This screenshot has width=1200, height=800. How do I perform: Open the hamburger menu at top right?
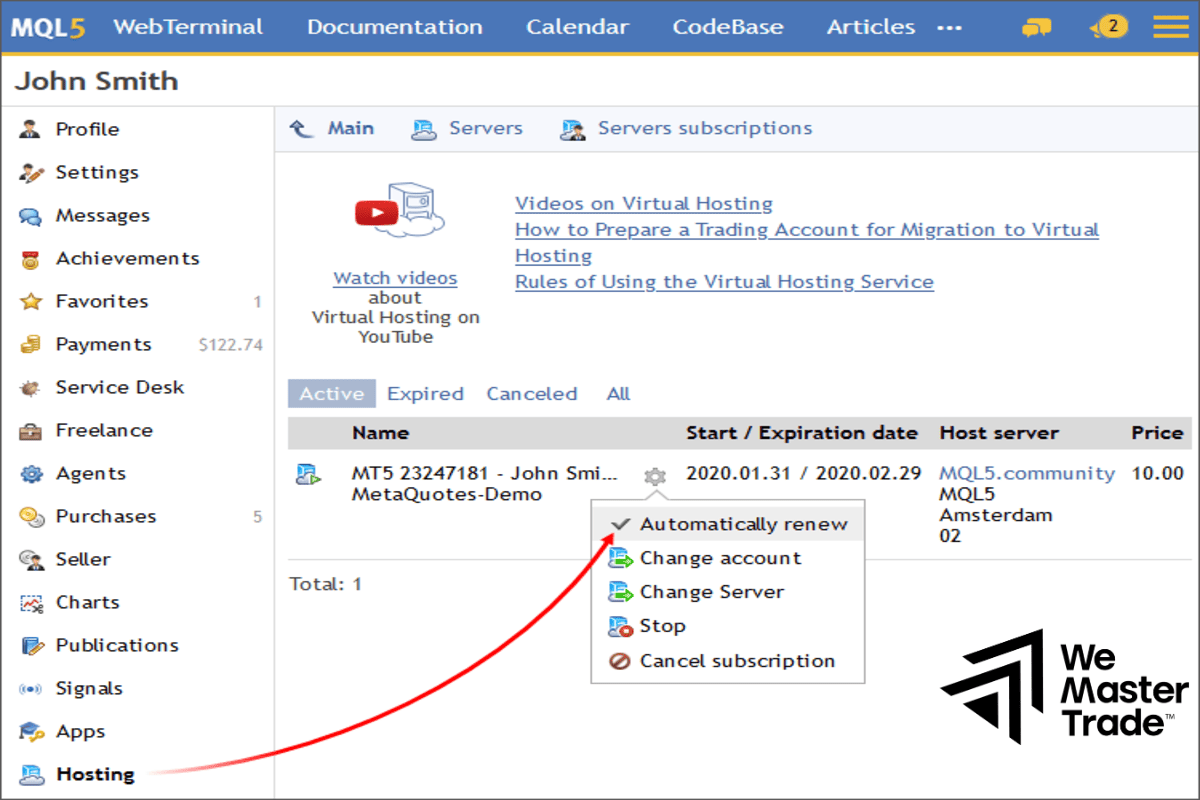pos(1170,26)
